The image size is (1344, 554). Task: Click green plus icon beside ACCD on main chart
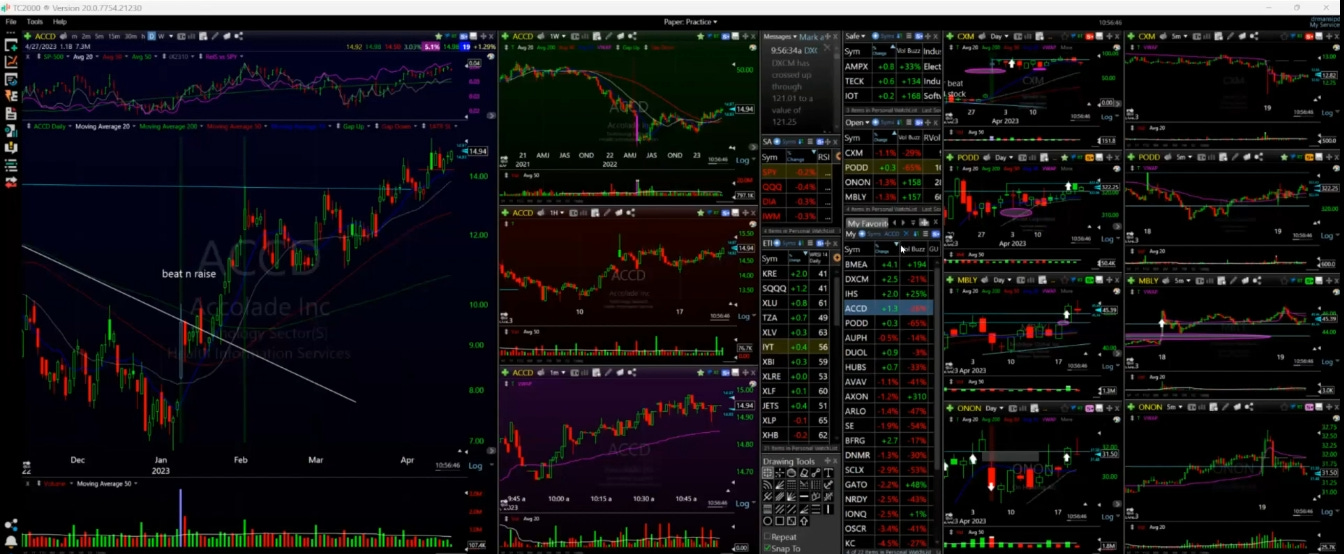[x=27, y=37]
